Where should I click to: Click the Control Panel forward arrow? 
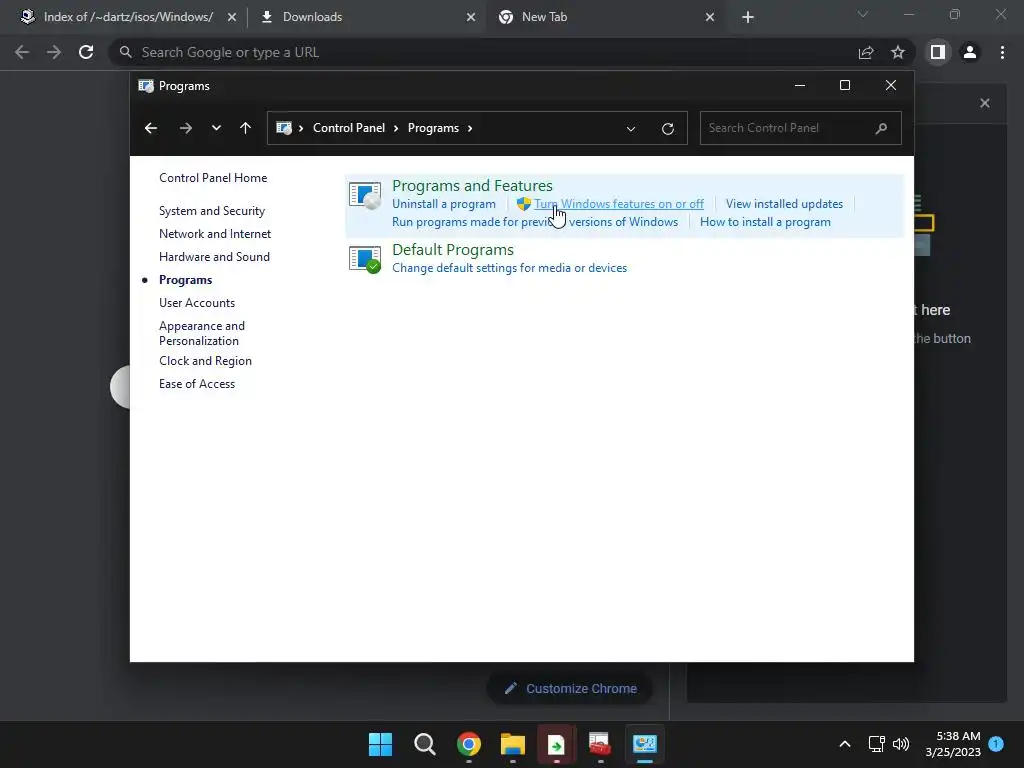(x=185, y=128)
